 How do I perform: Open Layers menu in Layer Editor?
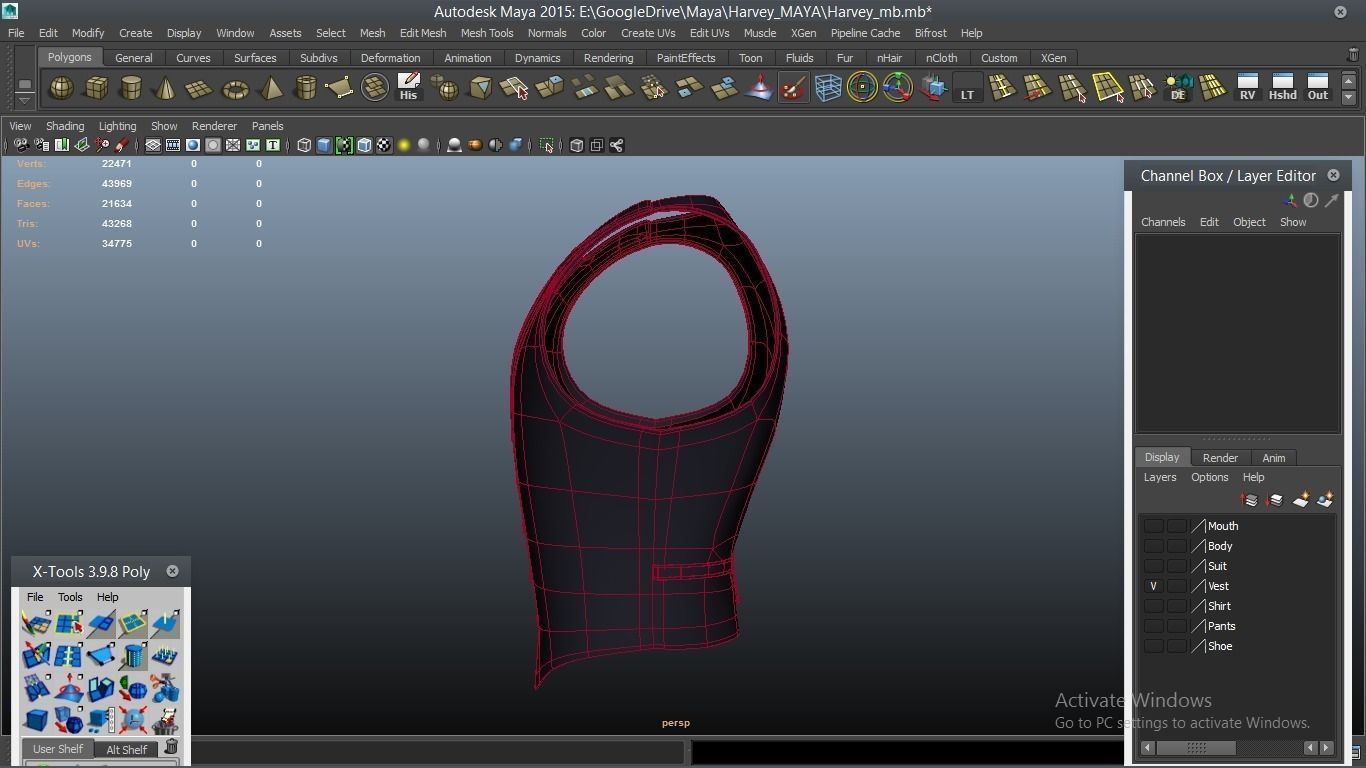(1160, 477)
